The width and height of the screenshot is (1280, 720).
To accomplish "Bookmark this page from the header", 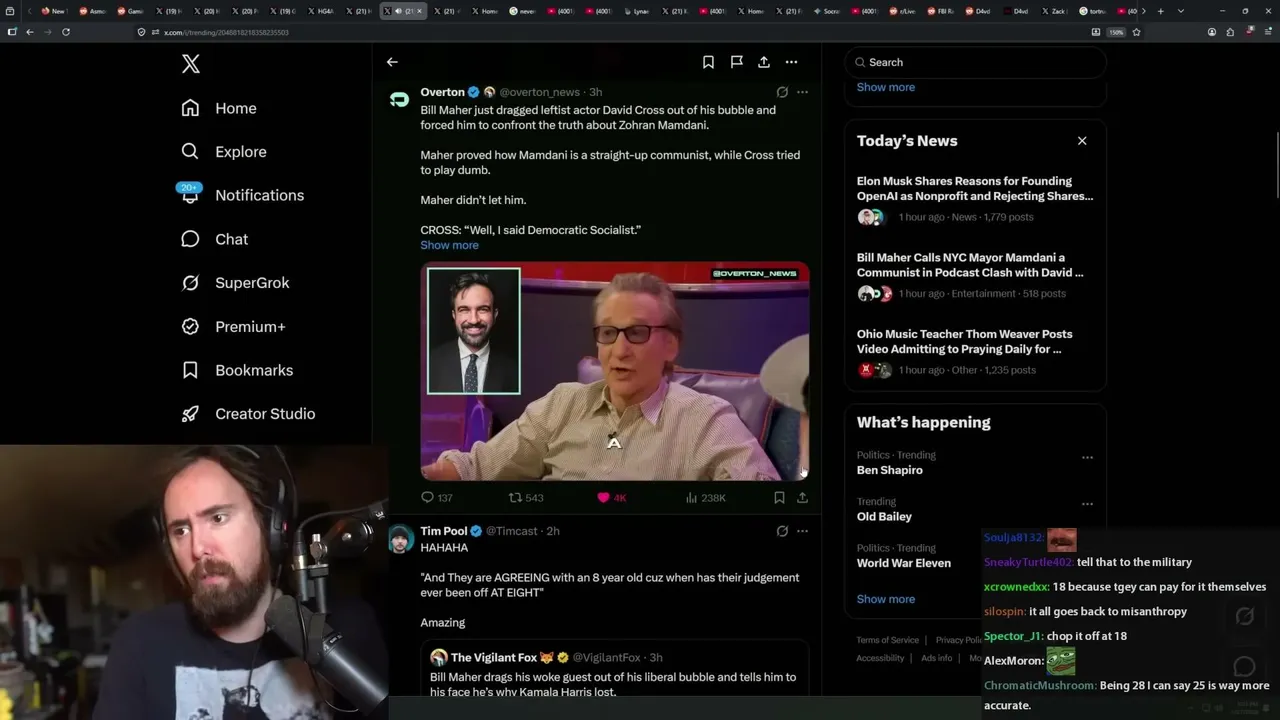I will pyautogui.click(x=708, y=62).
